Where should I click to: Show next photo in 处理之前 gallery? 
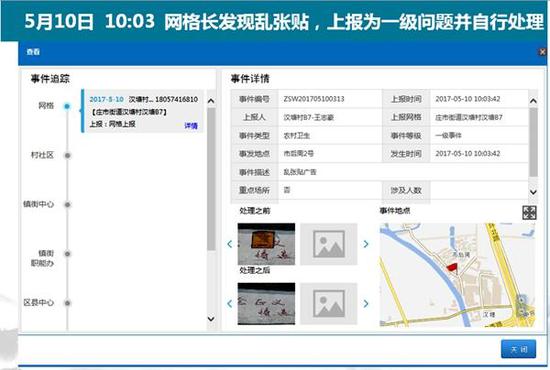pos(366,244)
